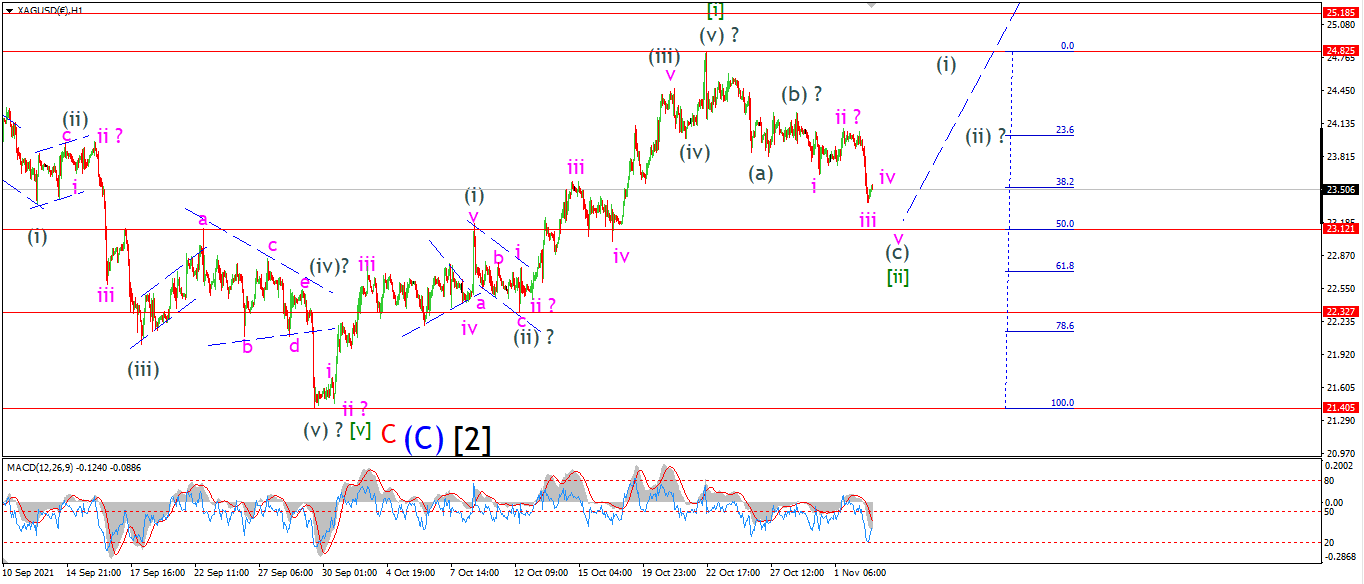Screen dimensions: 1364x584
Task: Click the 100.0 Fibonacci level label
Action: (x=1063, y=402)
